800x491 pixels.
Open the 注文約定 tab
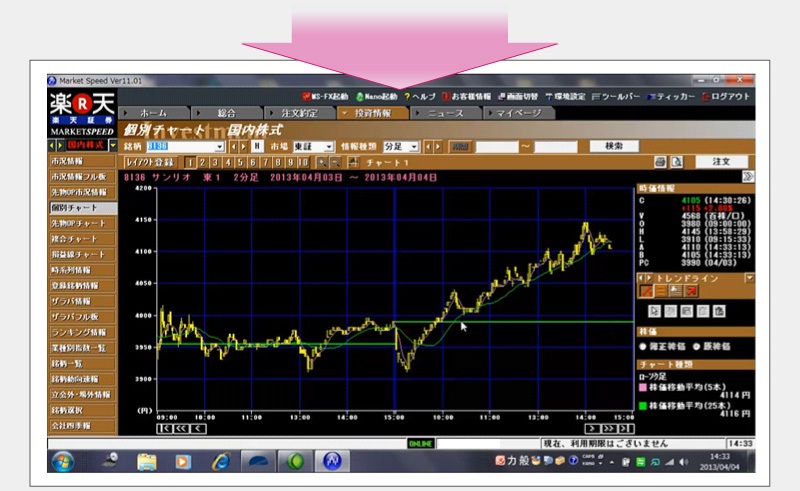[x=300, y=113]
